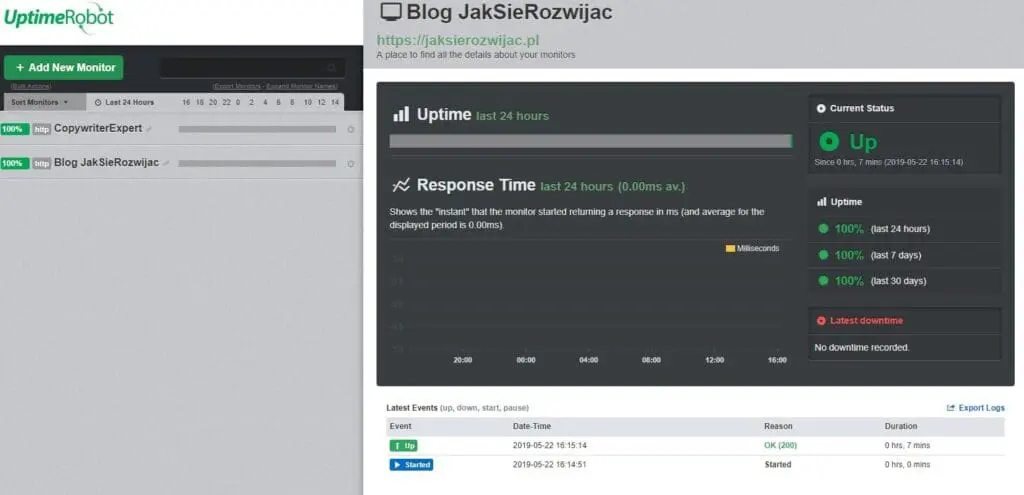
Task: Click the Current Status header icon
Action: [x=822, y=108]
